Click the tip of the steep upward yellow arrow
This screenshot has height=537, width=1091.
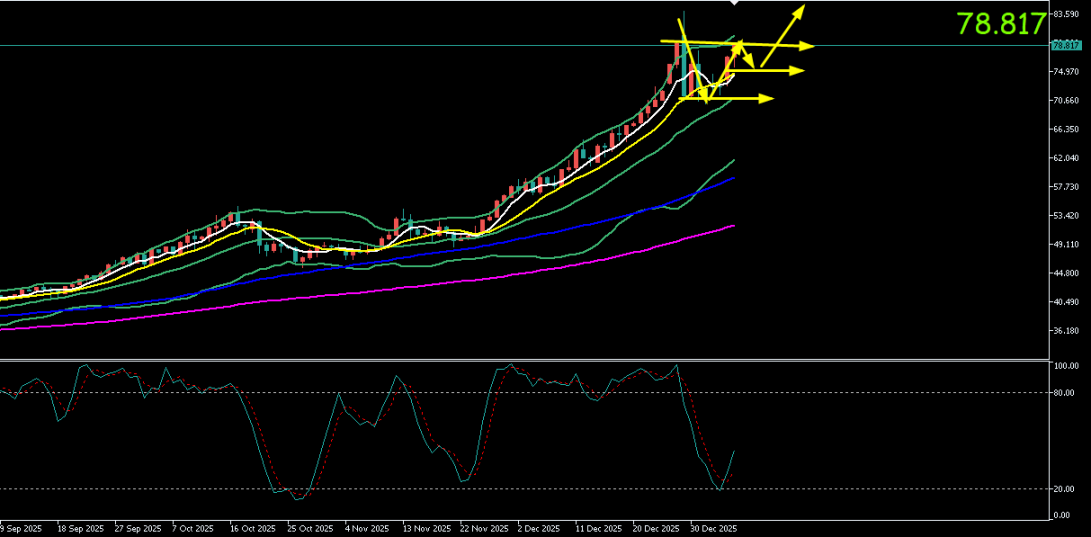click(x=802, y=8)
